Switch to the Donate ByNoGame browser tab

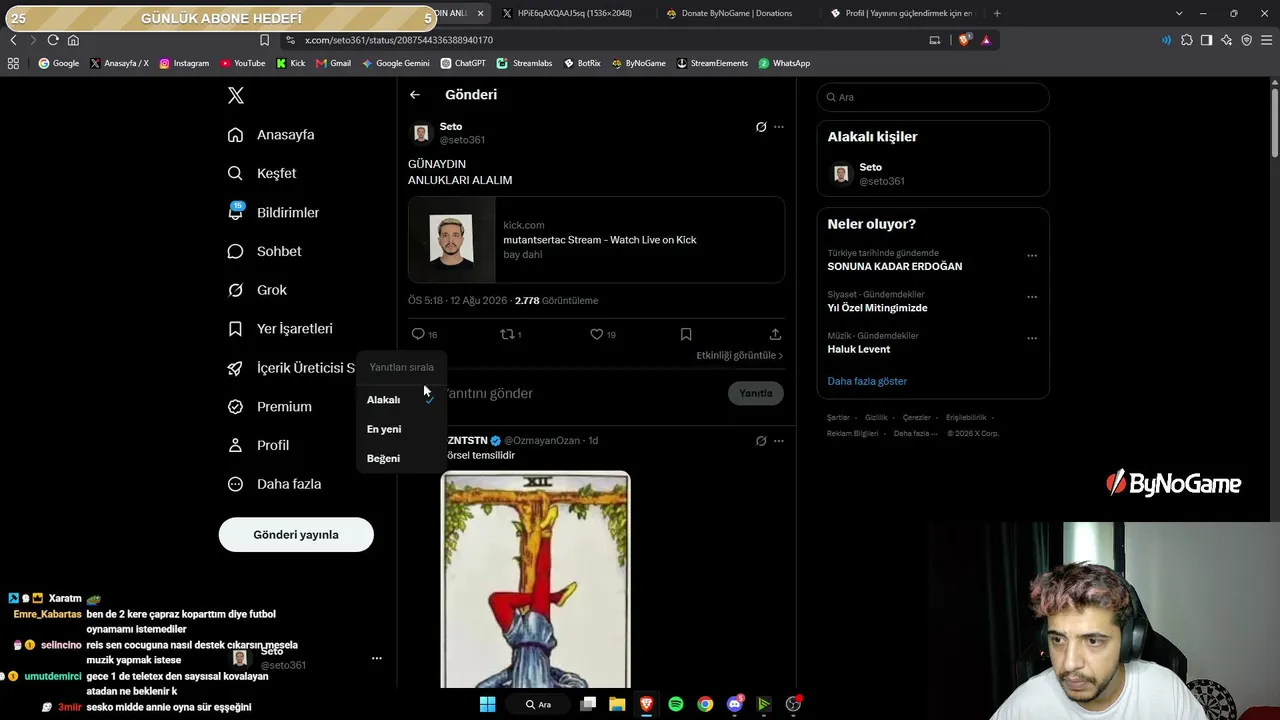pos(736,13)
